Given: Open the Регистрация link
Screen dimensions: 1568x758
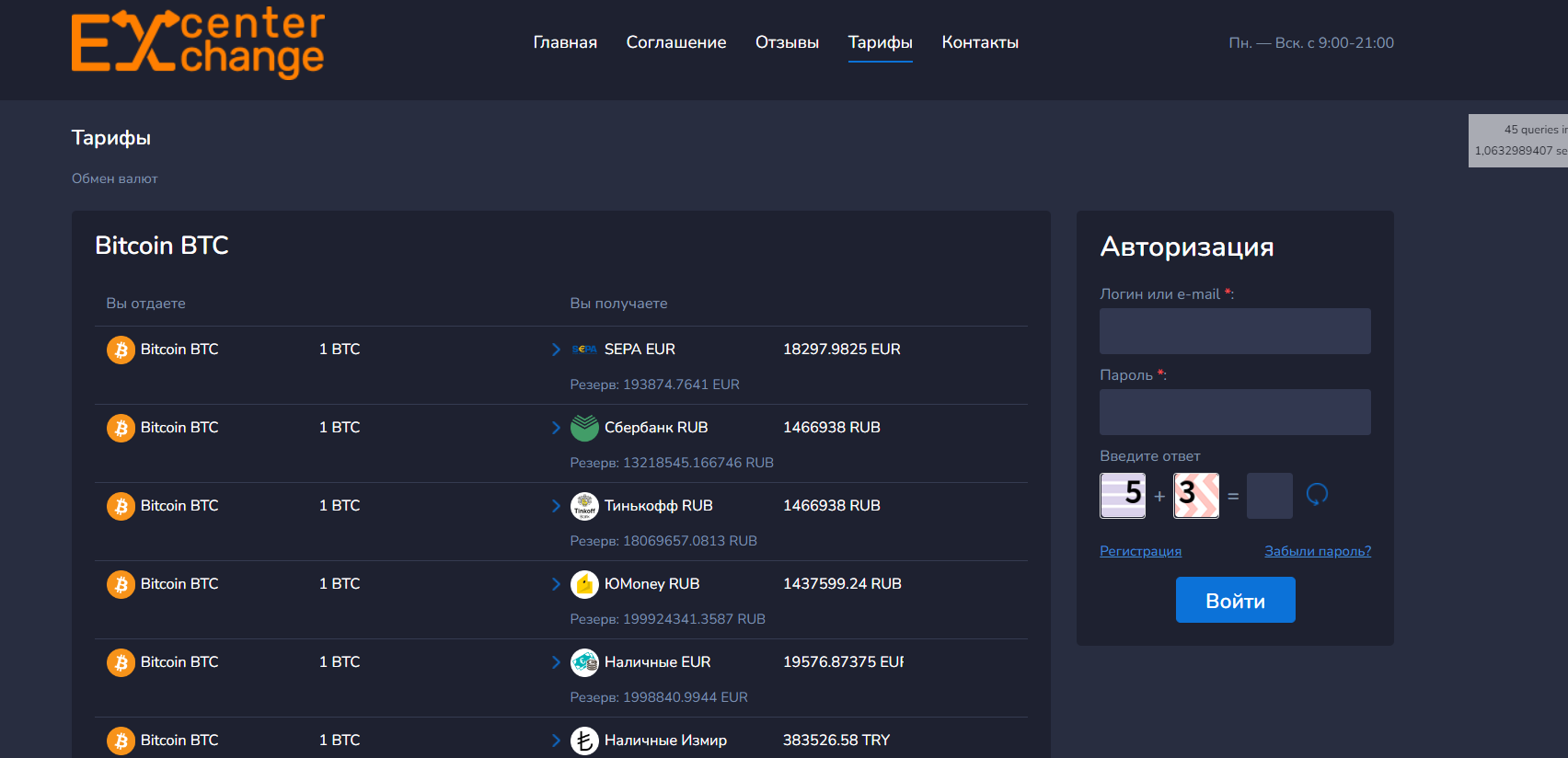Looking at the screenshot, I should point(1140,551).
